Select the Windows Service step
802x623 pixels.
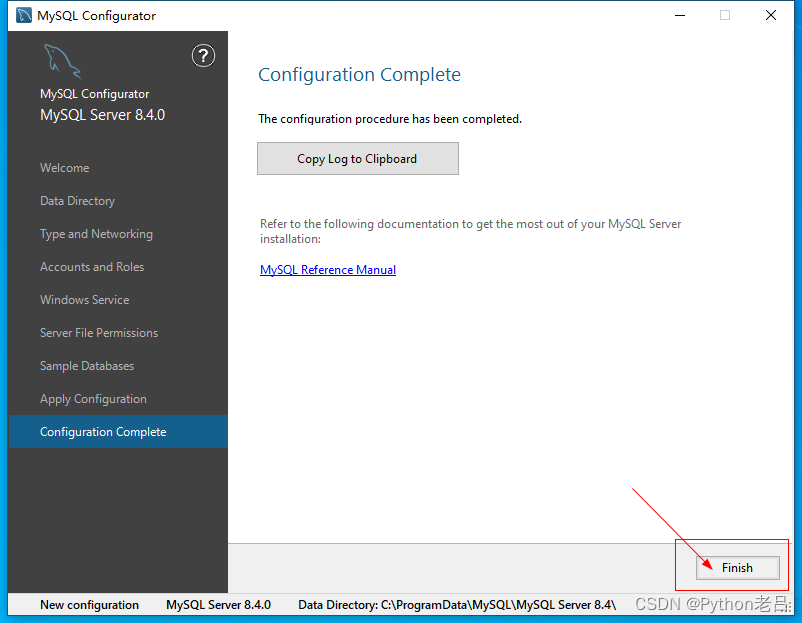tap(84, 300)
